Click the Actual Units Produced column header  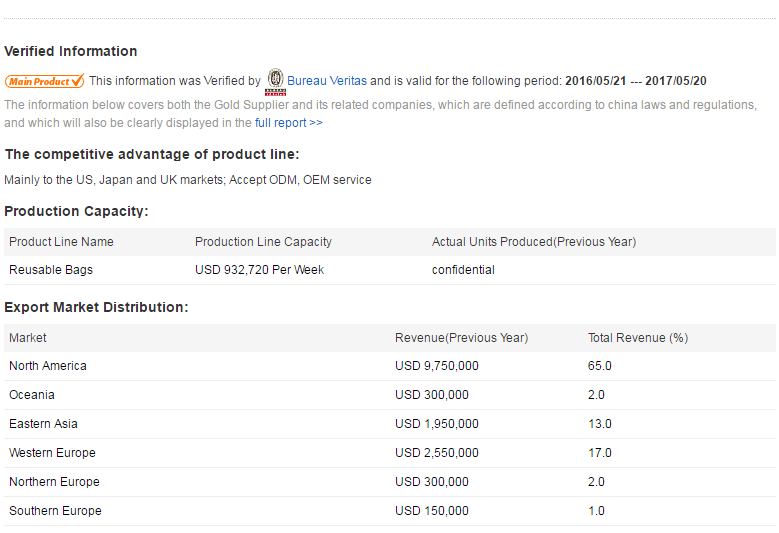click(533, 242)
